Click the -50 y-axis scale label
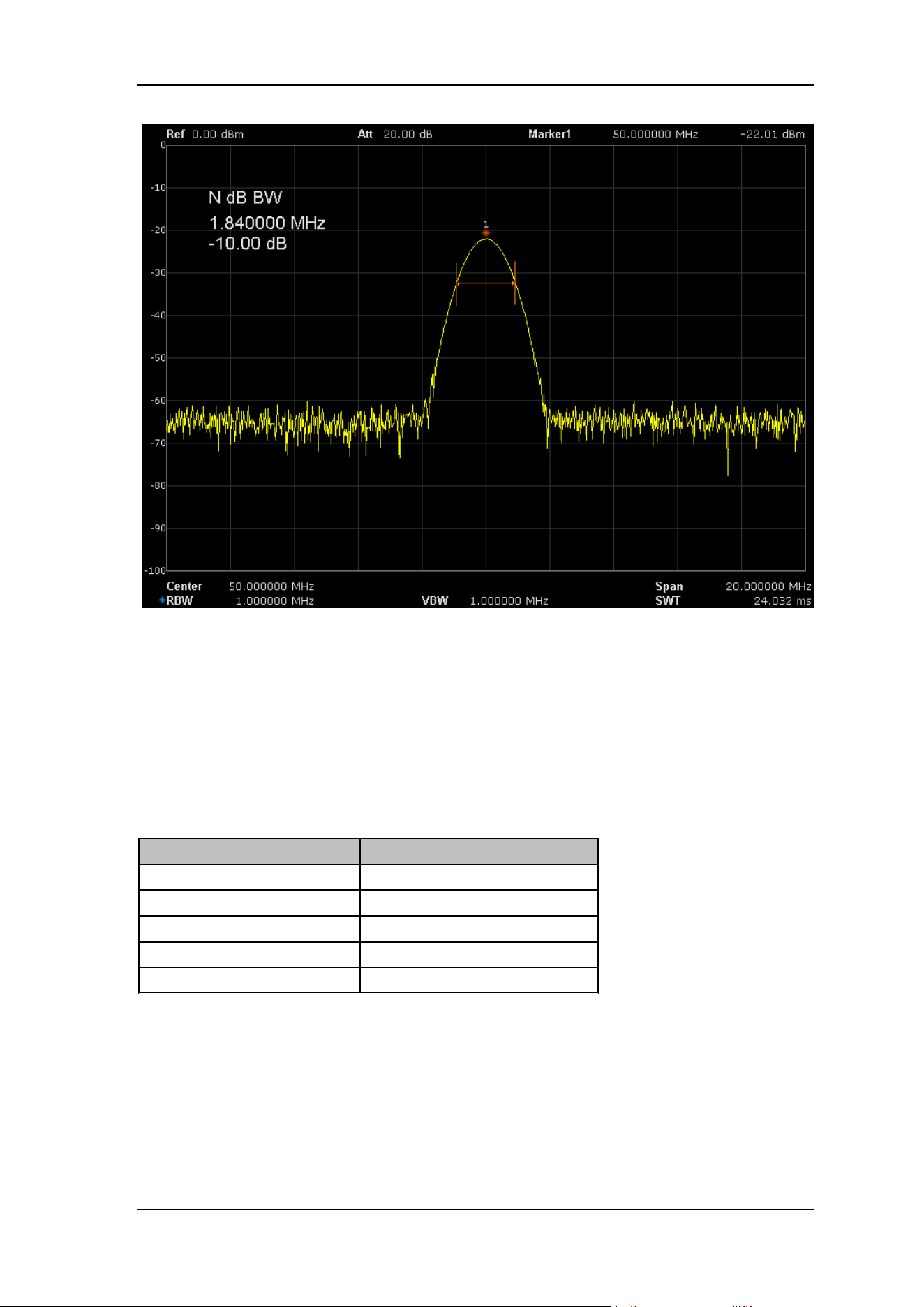Screen dimensions: 924x1307 [x=158, y=358]
